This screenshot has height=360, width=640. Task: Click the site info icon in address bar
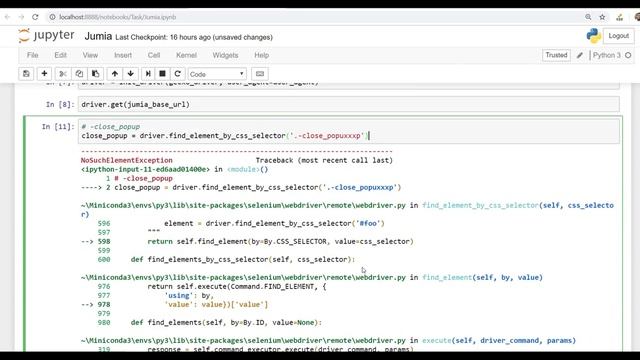tap(52, 17)
